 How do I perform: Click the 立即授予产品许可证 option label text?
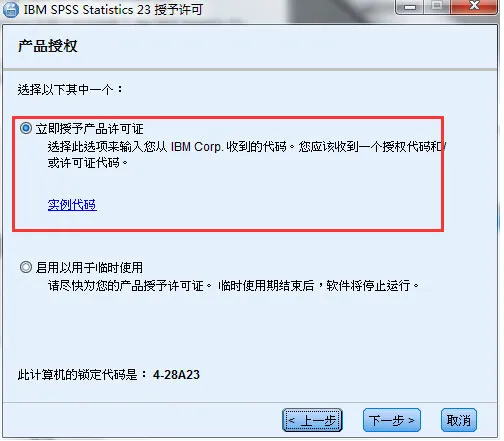tap(90, 129)
